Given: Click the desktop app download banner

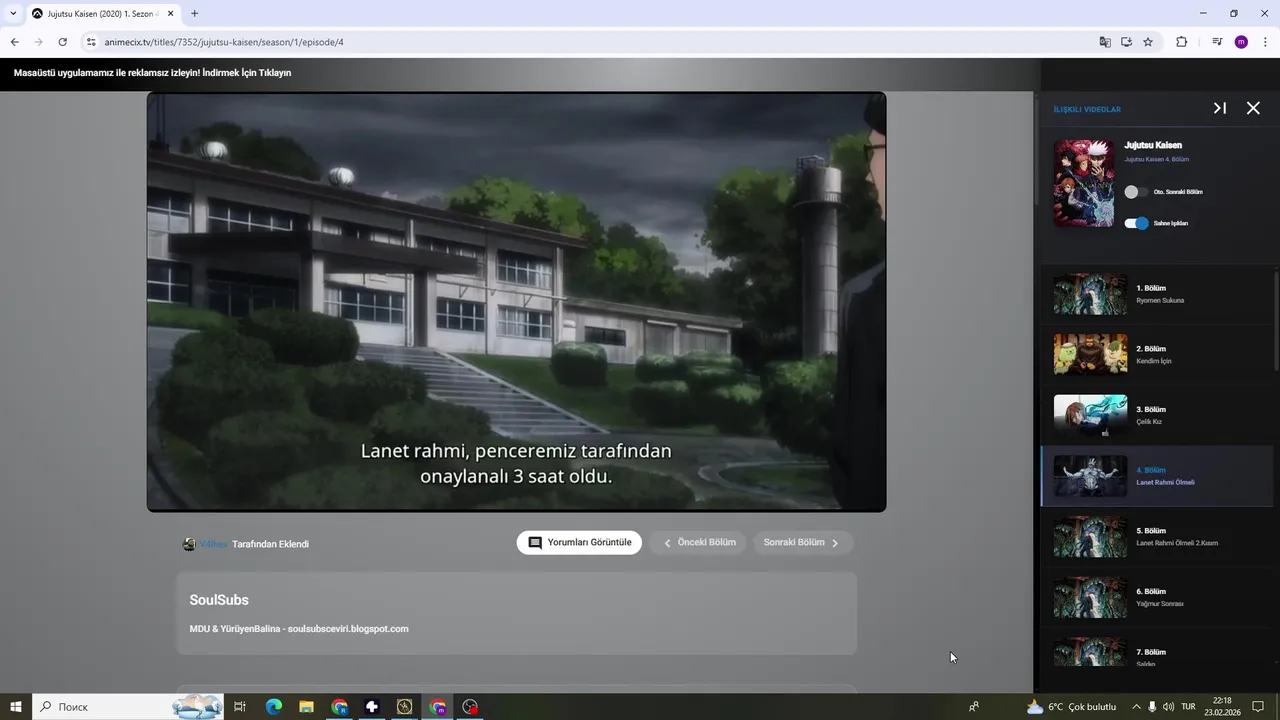Looking at the screenshot, I should (152, 73).
